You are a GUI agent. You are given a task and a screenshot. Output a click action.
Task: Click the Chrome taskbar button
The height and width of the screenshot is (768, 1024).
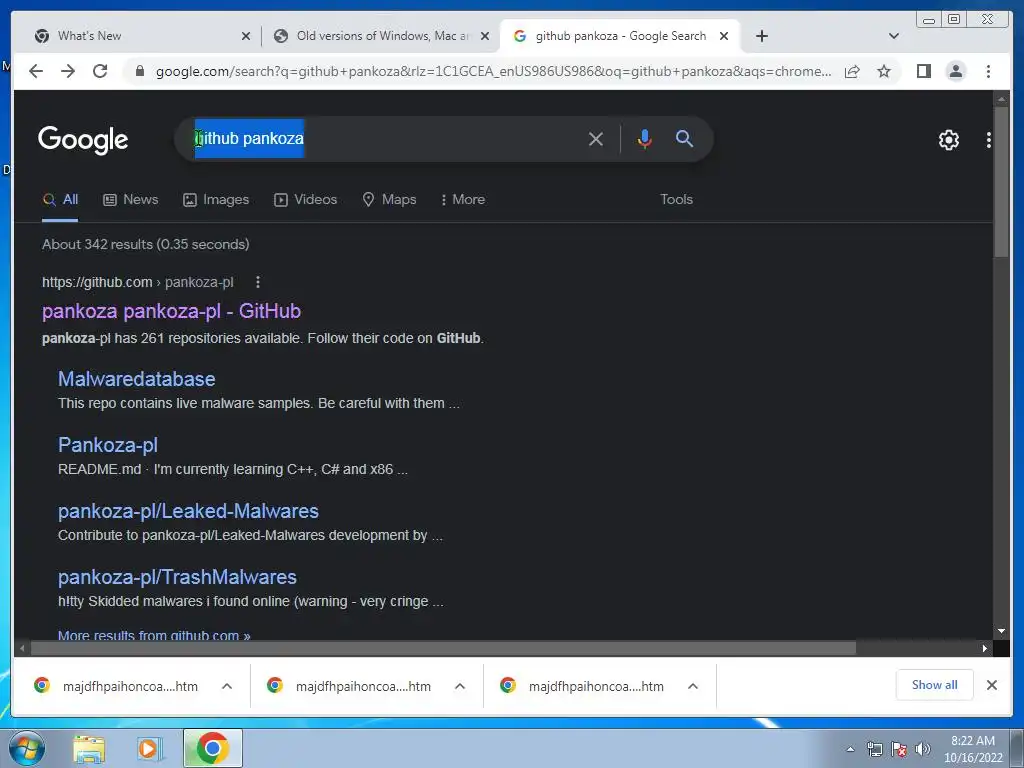tap(213, 748)
